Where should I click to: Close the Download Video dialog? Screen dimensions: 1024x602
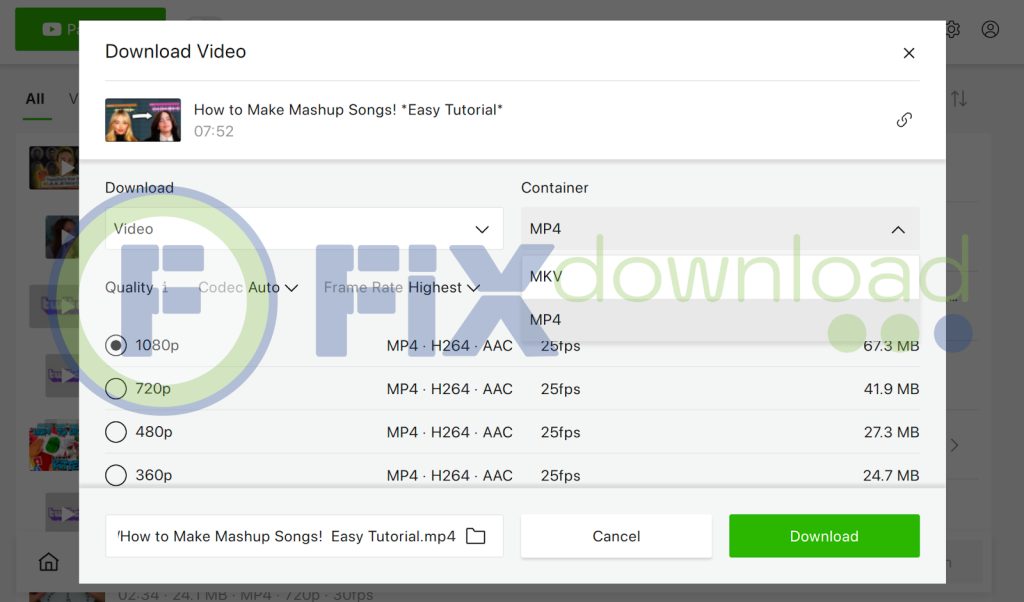click(908, 53)
